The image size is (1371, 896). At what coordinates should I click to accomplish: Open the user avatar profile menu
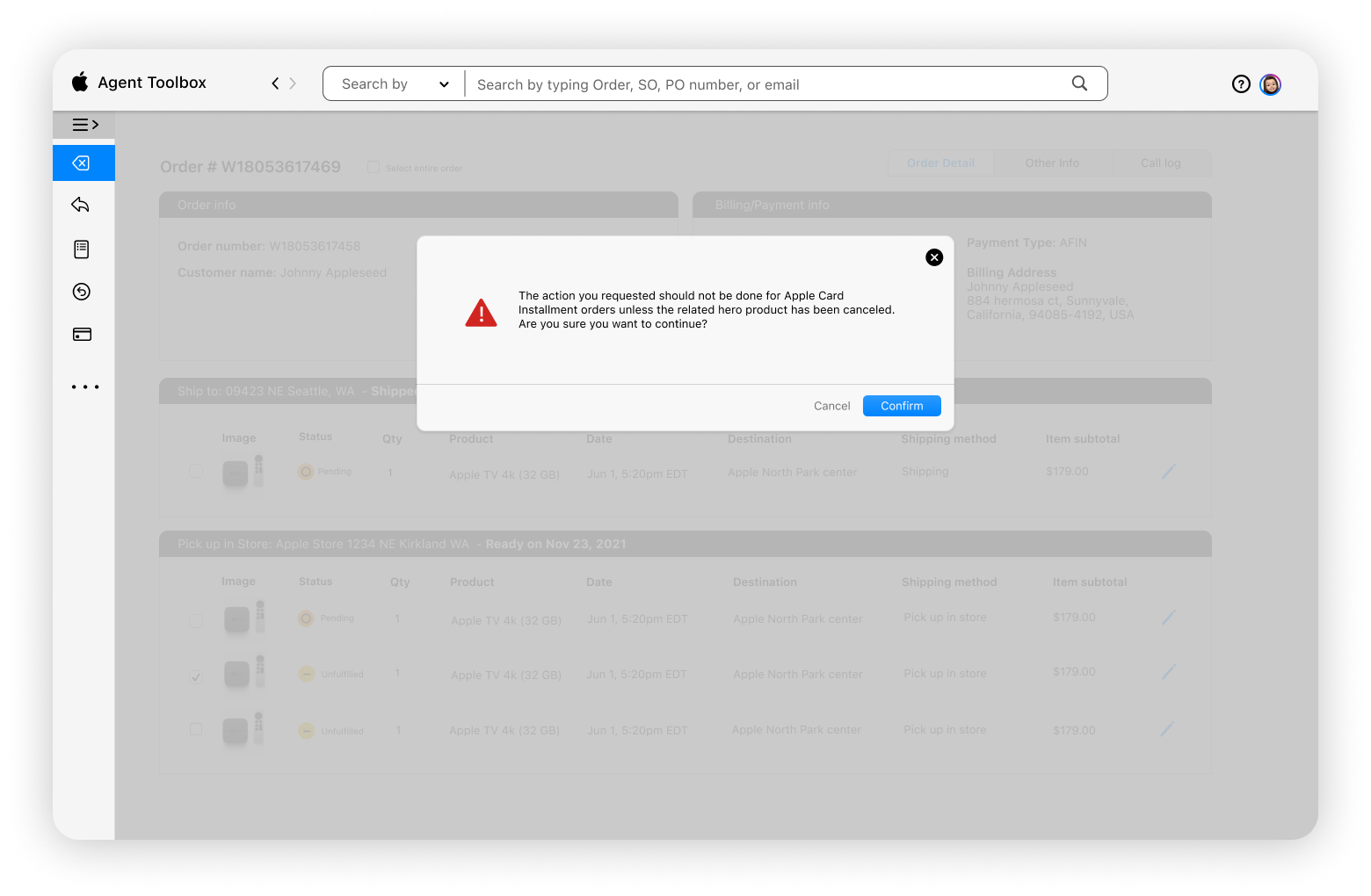(1270, 84)
